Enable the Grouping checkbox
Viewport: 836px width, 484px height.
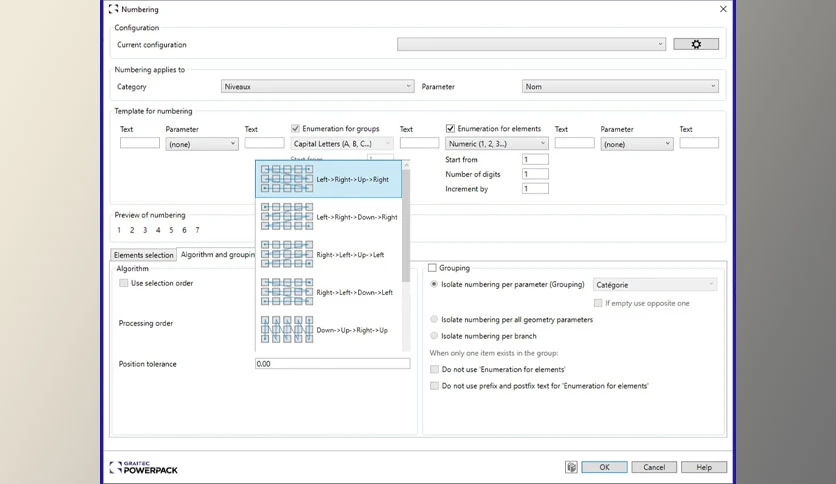432,268
